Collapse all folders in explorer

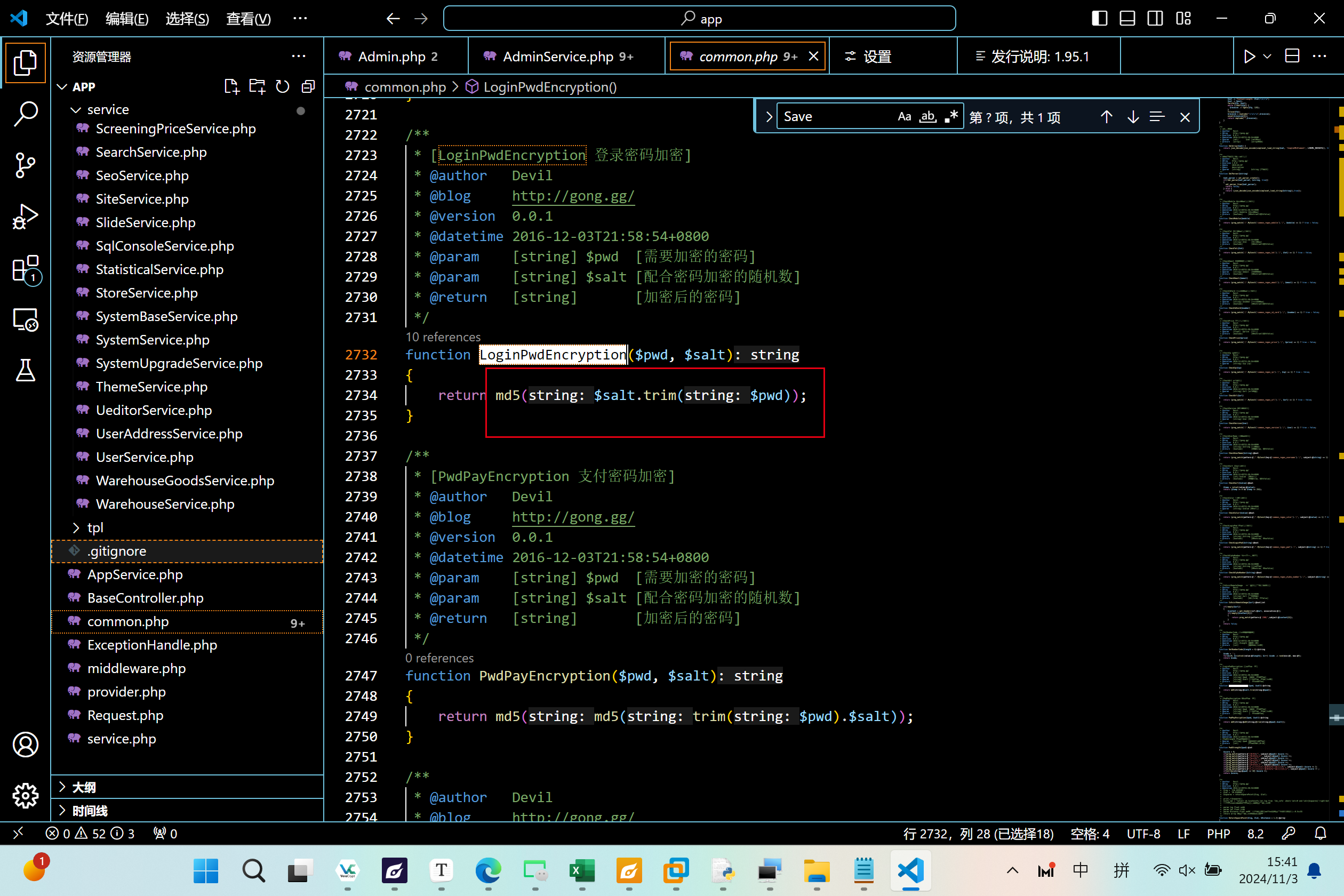(x=309, y=86)
